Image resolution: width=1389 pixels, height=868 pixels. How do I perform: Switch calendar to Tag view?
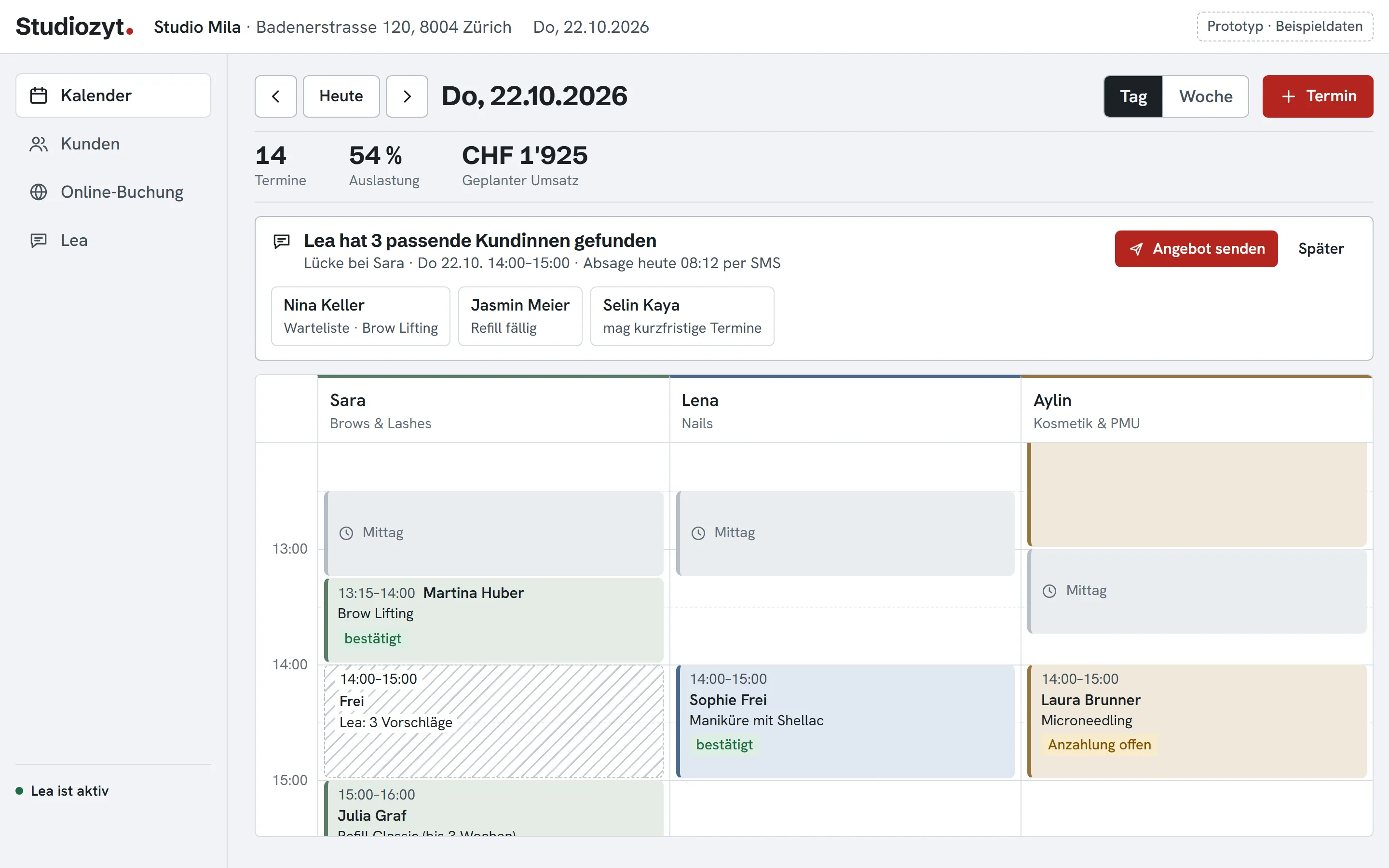(1133, 96)
